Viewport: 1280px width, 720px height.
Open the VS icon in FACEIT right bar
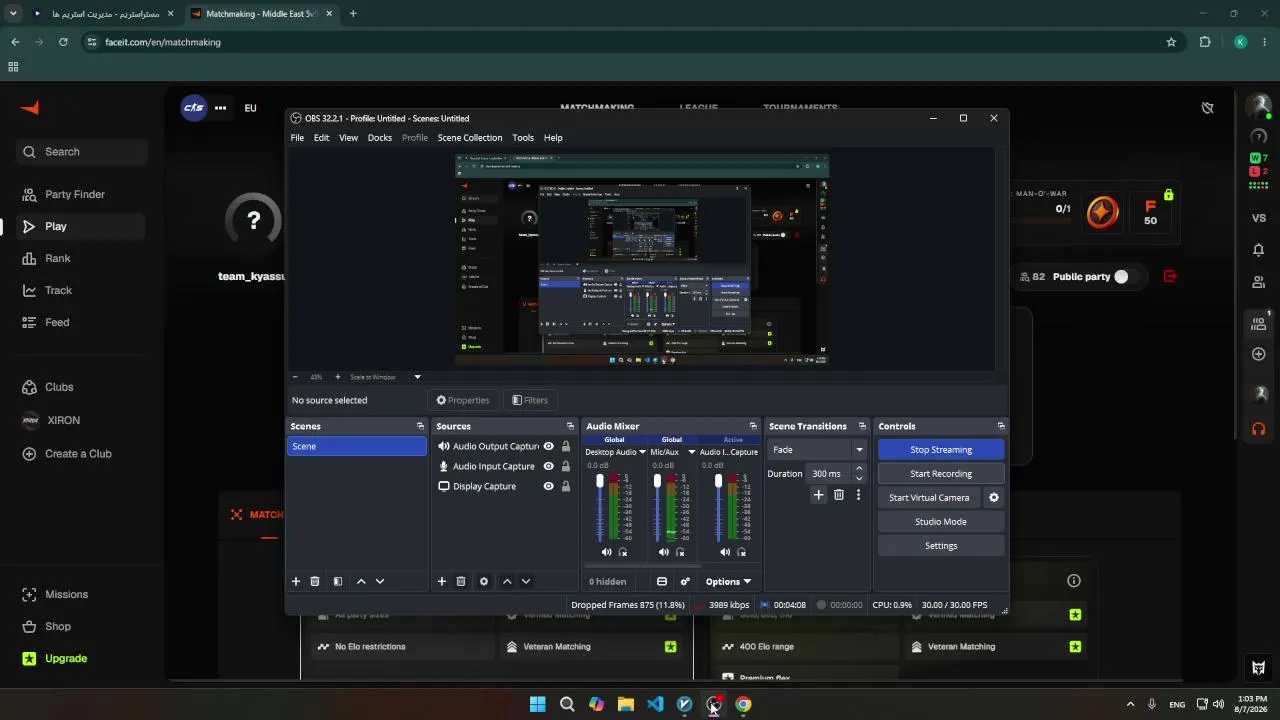[x=1259, y=218]
